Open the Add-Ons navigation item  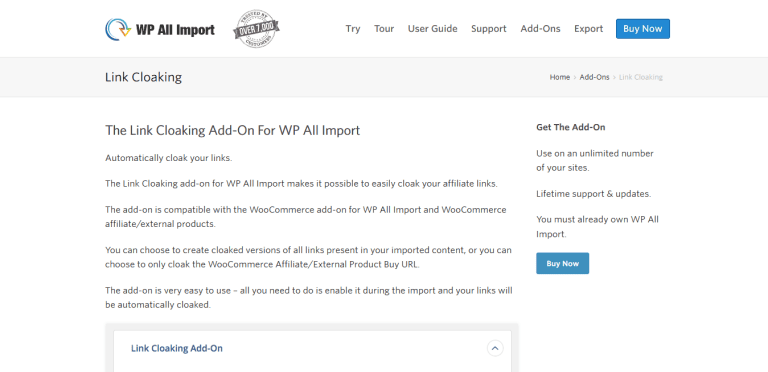540,29
